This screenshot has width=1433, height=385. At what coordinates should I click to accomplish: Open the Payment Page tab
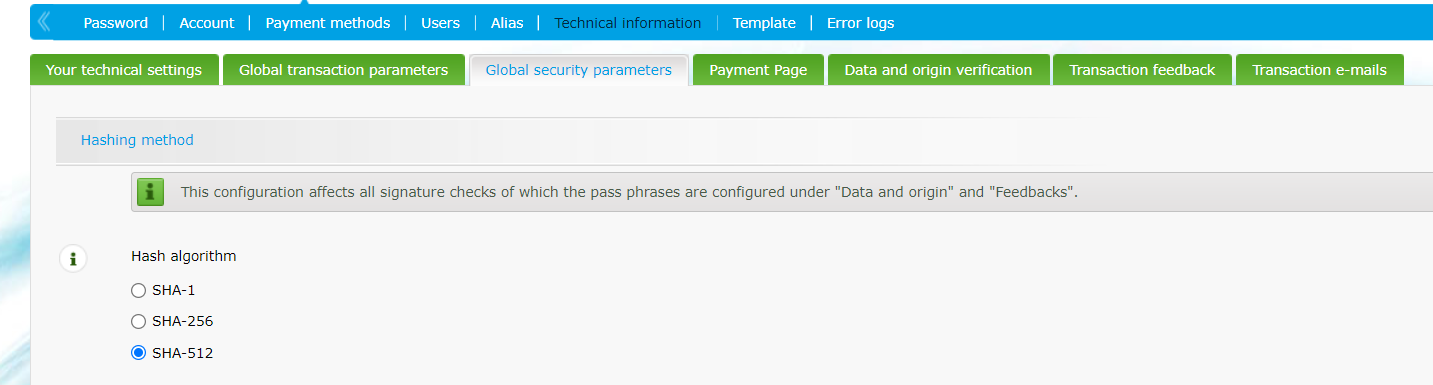pos(758,70)
